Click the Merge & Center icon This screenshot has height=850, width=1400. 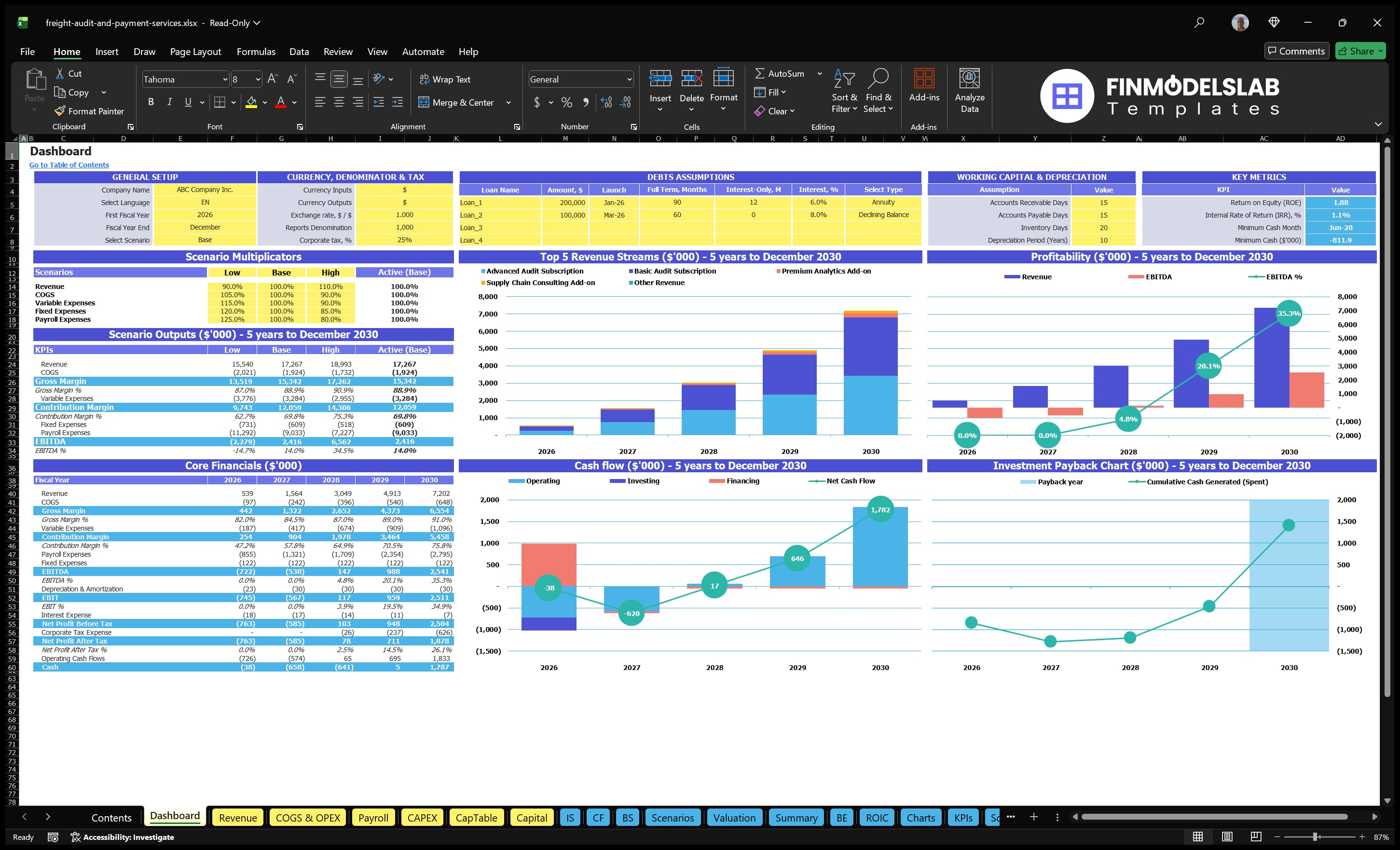click(x=425, y=102)
